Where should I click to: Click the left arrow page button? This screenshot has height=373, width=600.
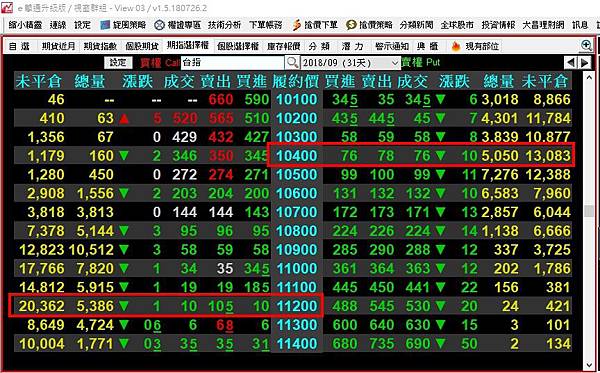click(571, 62)
